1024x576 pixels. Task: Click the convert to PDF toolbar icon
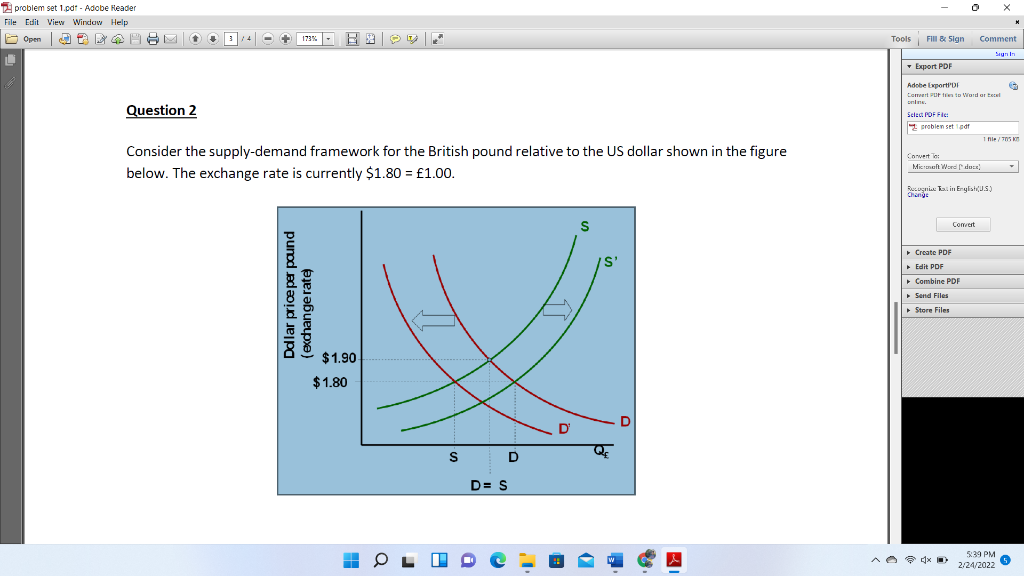click(x=65, y=39)
